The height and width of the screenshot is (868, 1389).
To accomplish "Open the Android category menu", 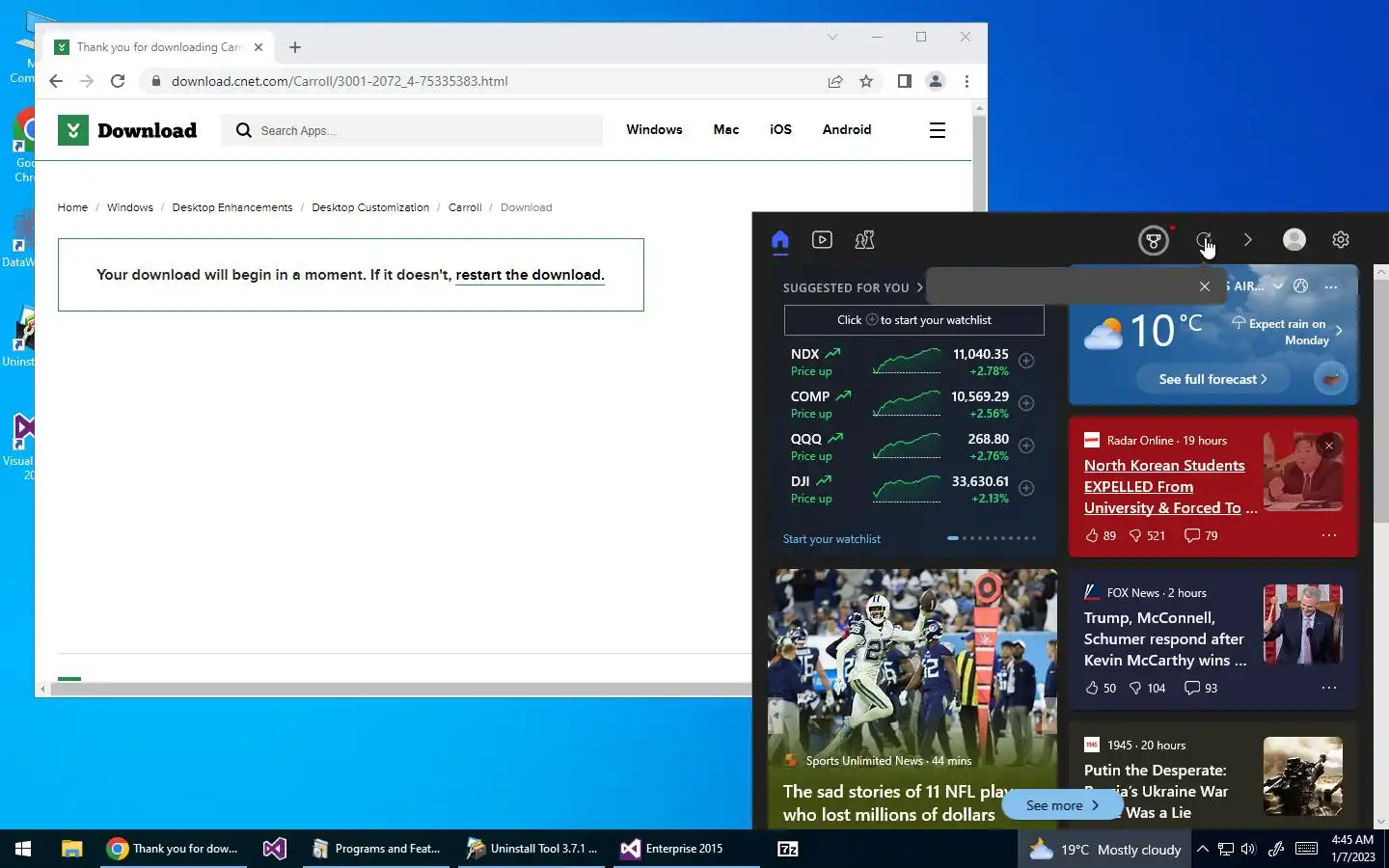I will click(x=847, y=129).
